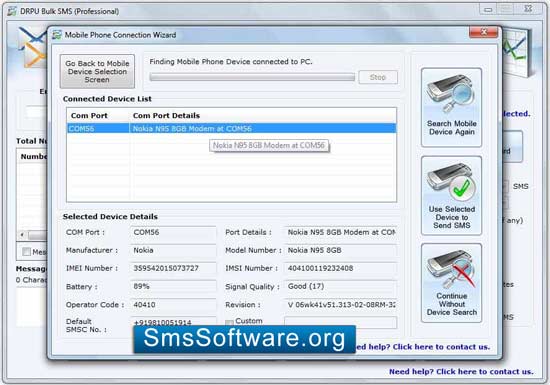The height and width of the screenshot is (385, 550).
Task: Click the Selected Device Details heading
Action: (110, 217)
